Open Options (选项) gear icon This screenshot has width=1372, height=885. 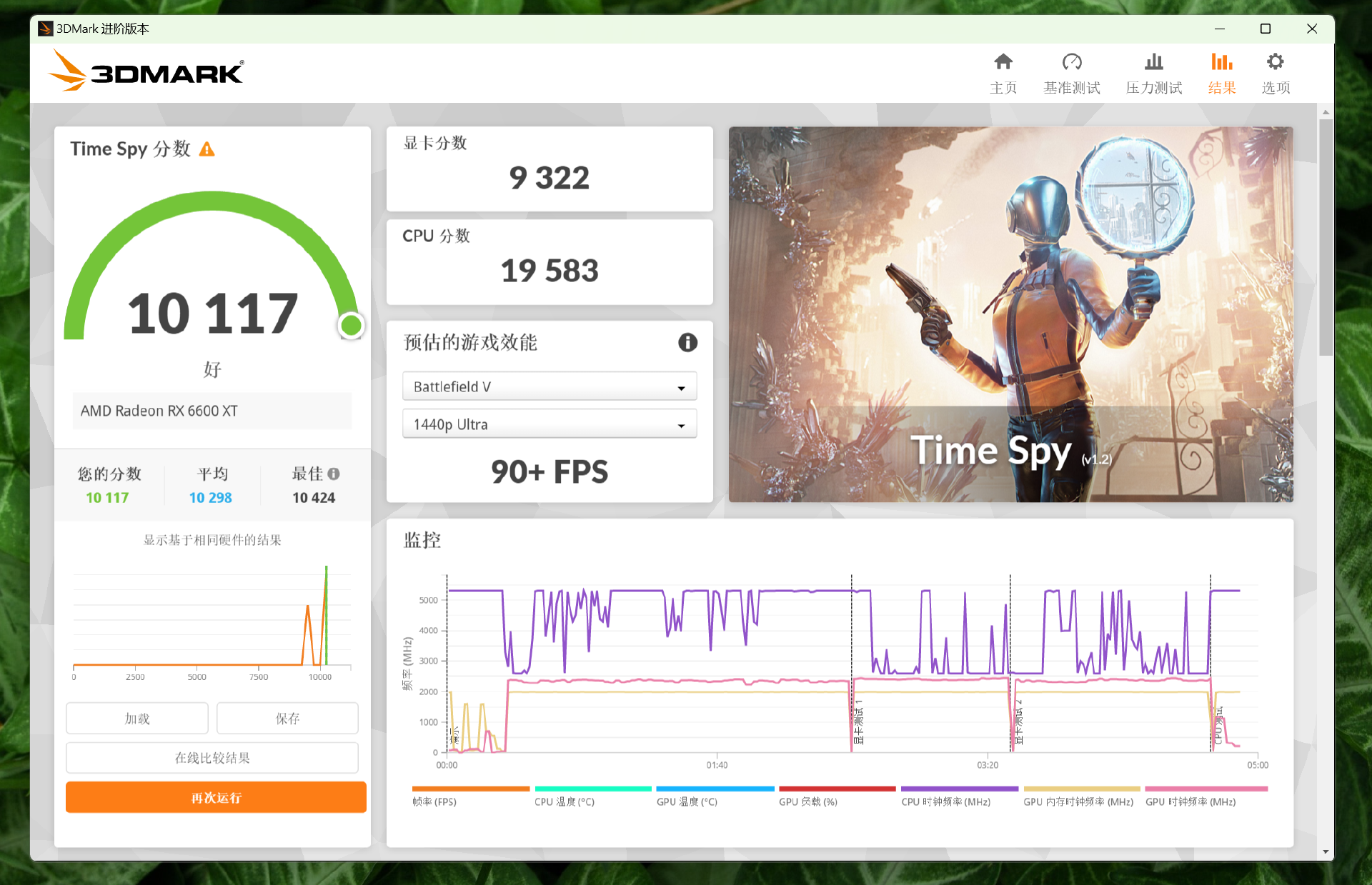point(1275,62)
